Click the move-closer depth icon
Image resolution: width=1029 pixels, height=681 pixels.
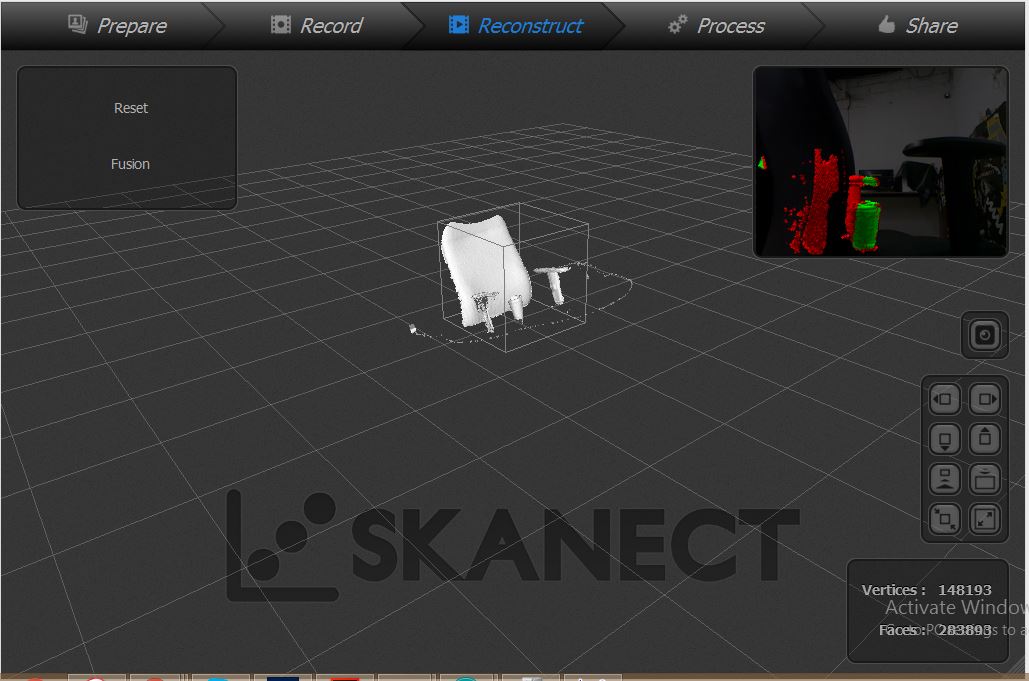(945, 479)
